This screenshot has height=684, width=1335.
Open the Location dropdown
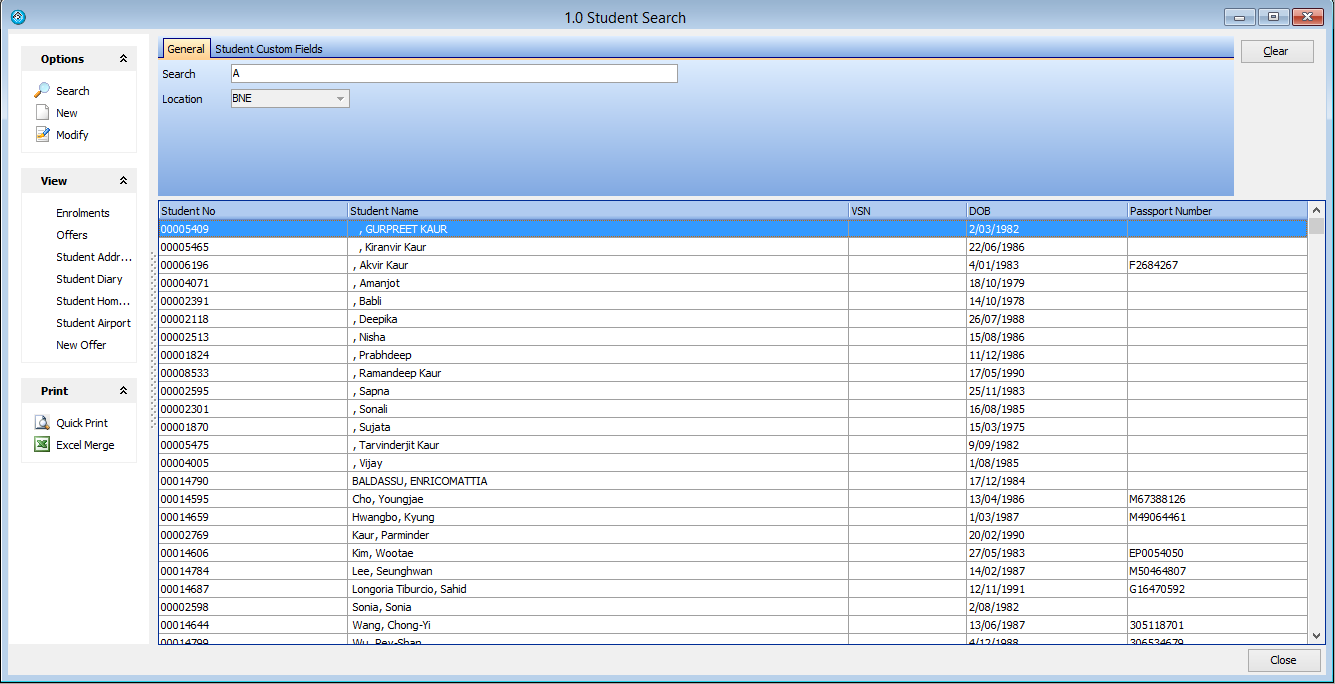click(340, 99)
